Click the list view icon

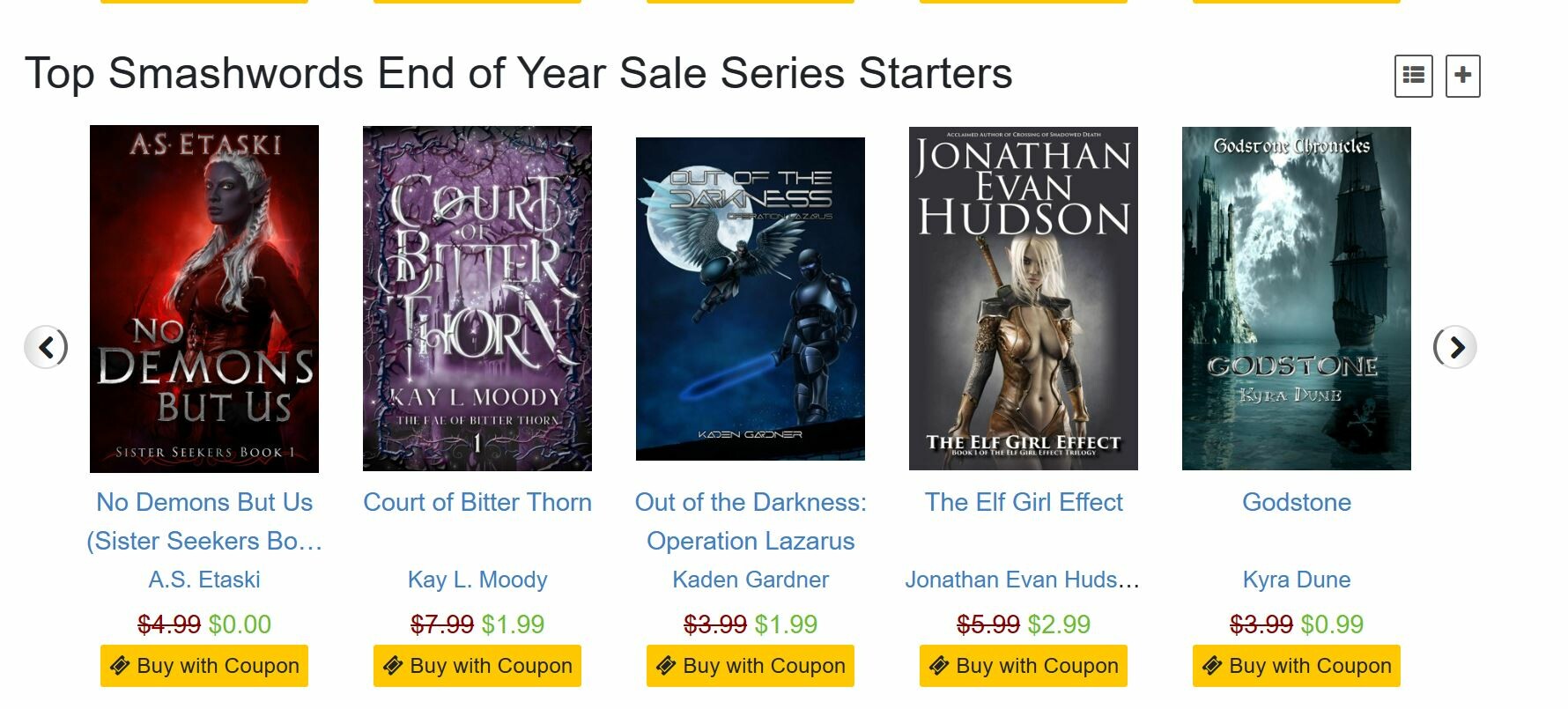(x=1413, y=76)
